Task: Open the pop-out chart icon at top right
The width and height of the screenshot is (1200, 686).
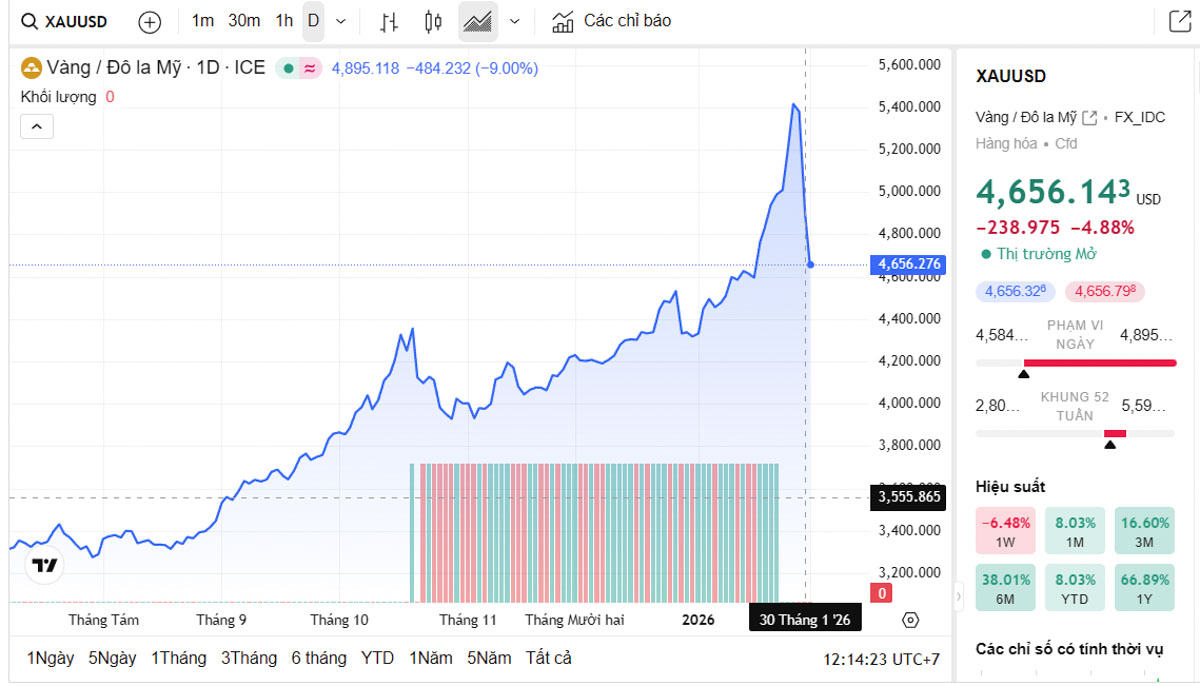Action: coord(1179,21)
